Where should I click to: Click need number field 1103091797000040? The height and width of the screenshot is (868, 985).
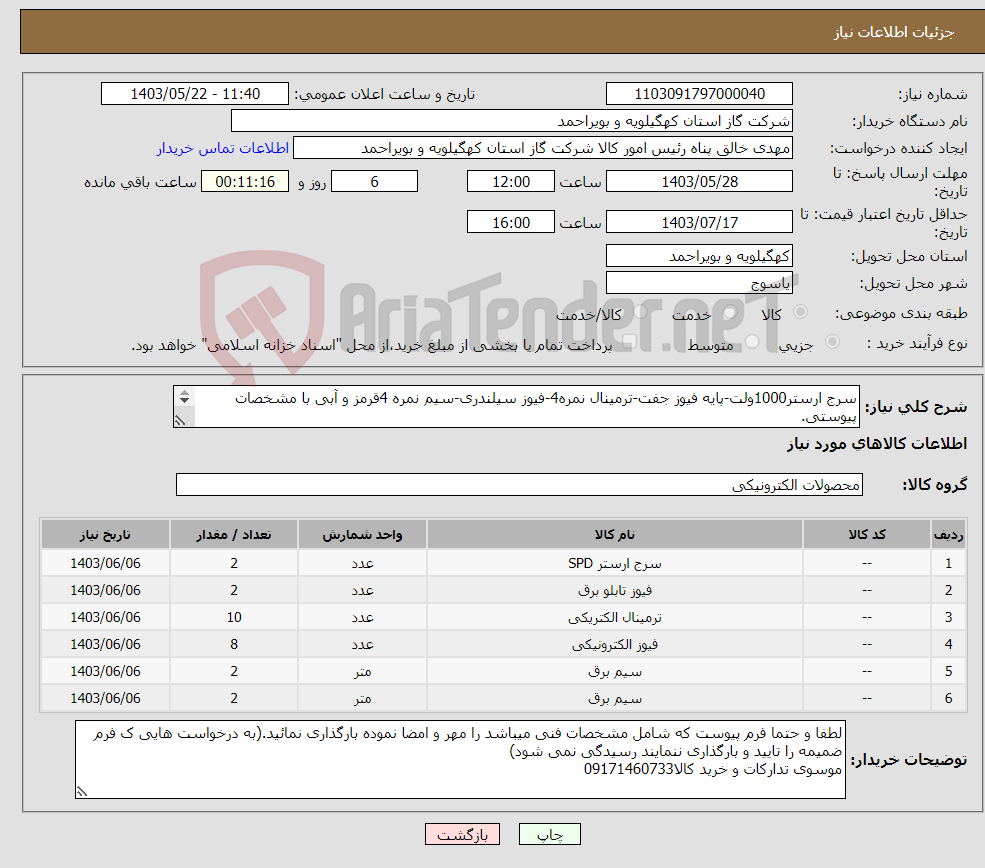[x=699, y=94]
